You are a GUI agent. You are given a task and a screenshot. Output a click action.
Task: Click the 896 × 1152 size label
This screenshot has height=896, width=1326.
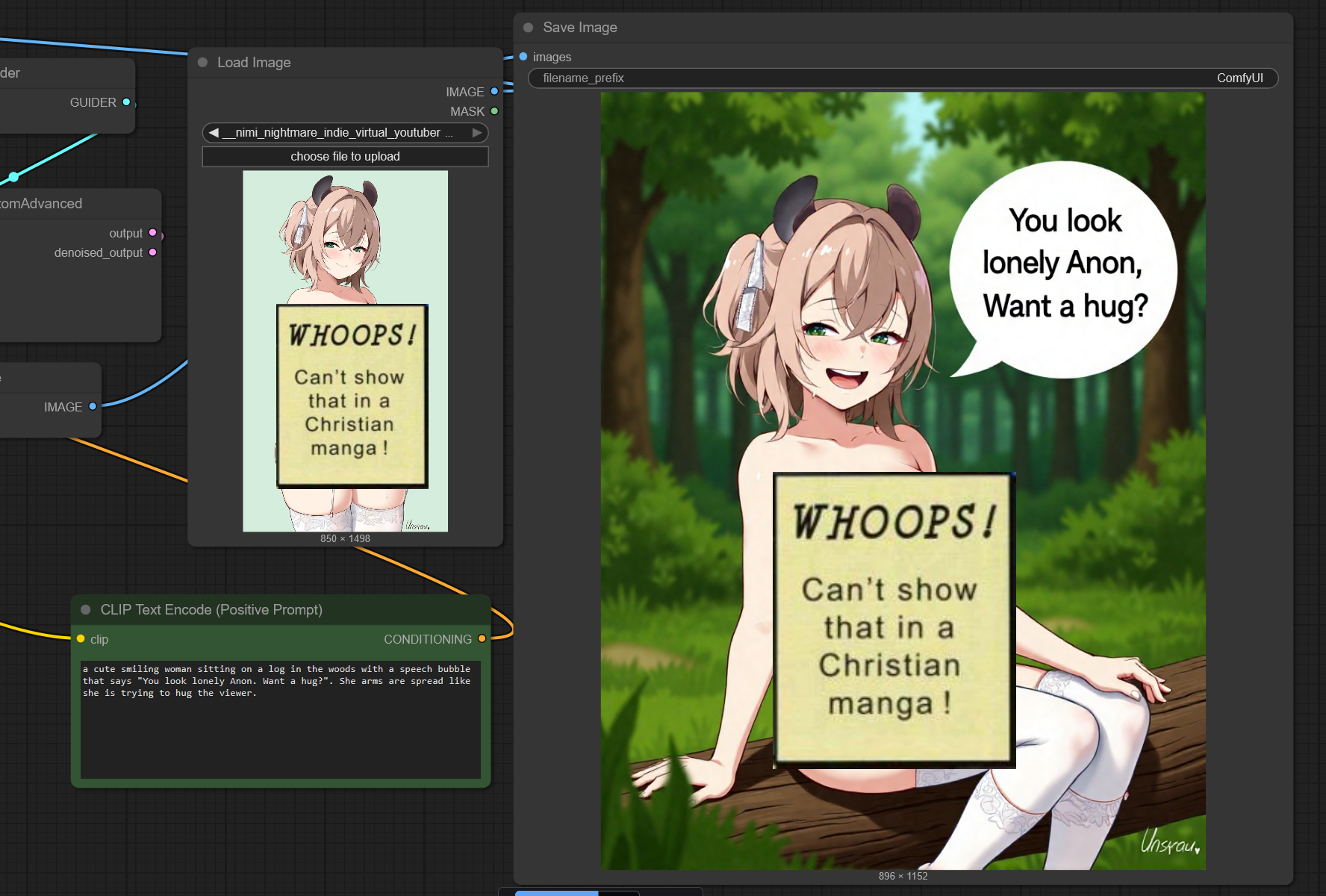pyautogui.click(x=903, y=876)
